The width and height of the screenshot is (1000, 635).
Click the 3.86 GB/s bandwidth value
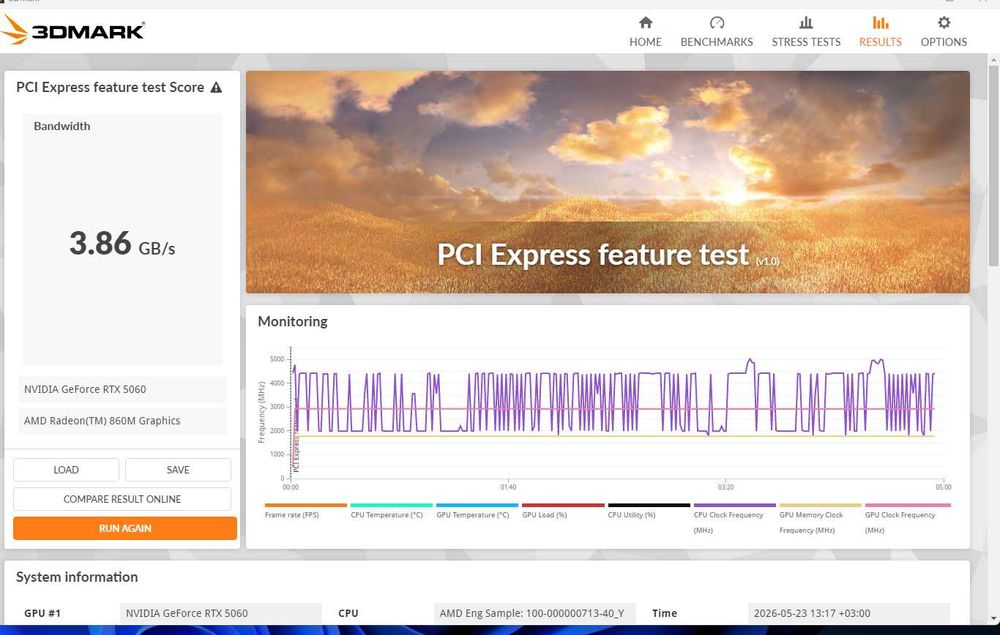tap(122, 244)
